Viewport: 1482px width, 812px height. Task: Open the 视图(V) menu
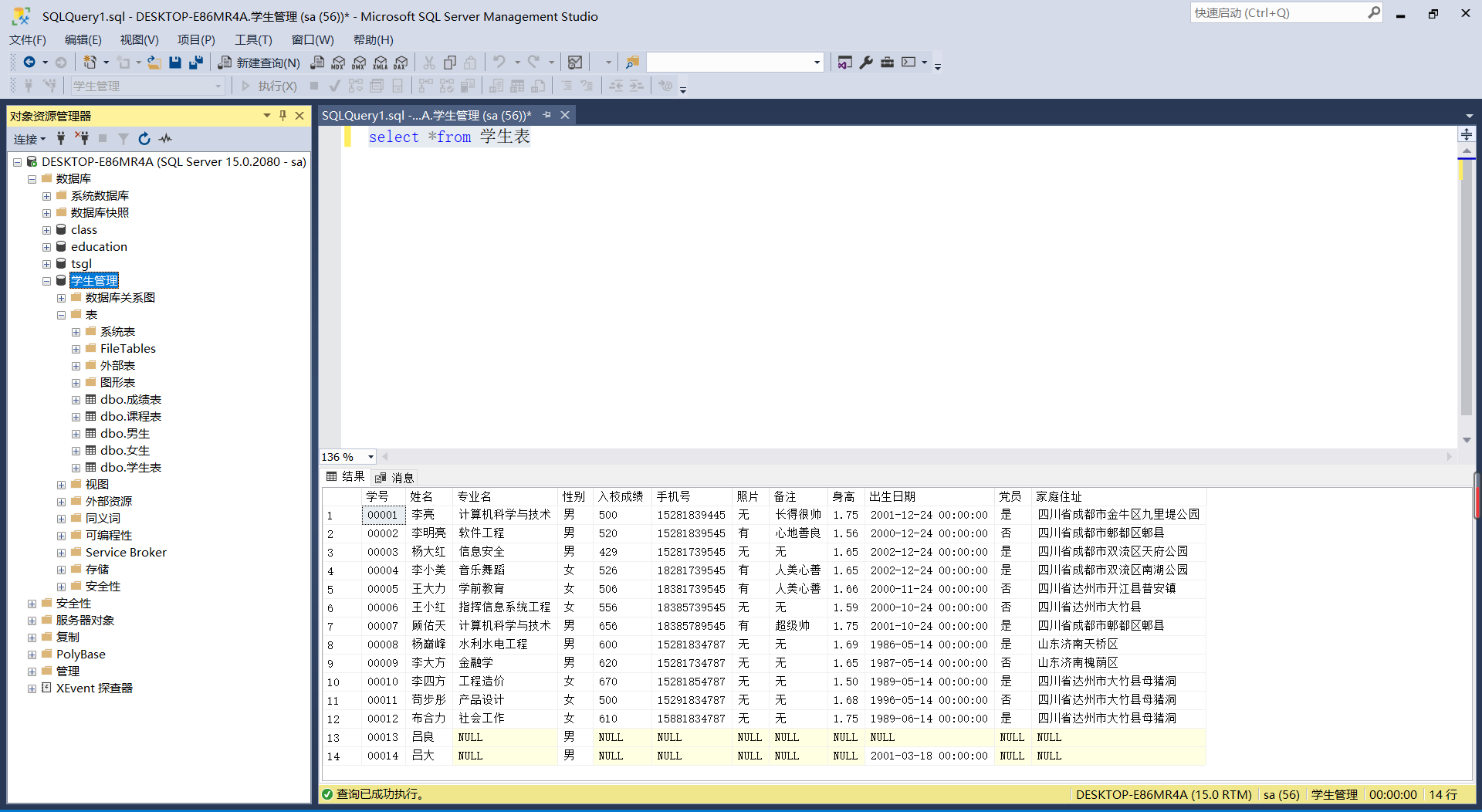(x=139, y=39)
